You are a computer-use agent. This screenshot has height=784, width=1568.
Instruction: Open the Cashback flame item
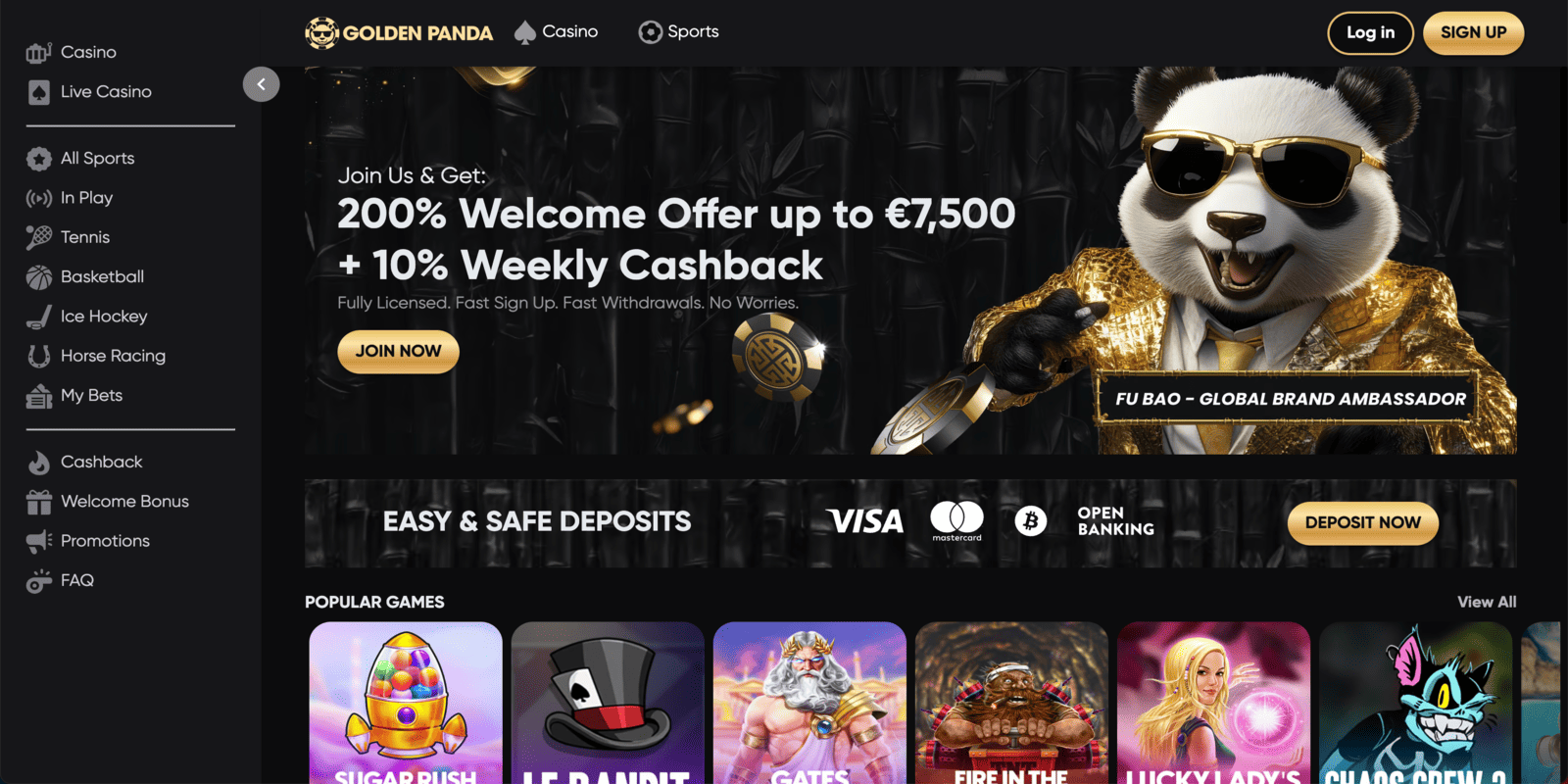click(x=84, y=462)
